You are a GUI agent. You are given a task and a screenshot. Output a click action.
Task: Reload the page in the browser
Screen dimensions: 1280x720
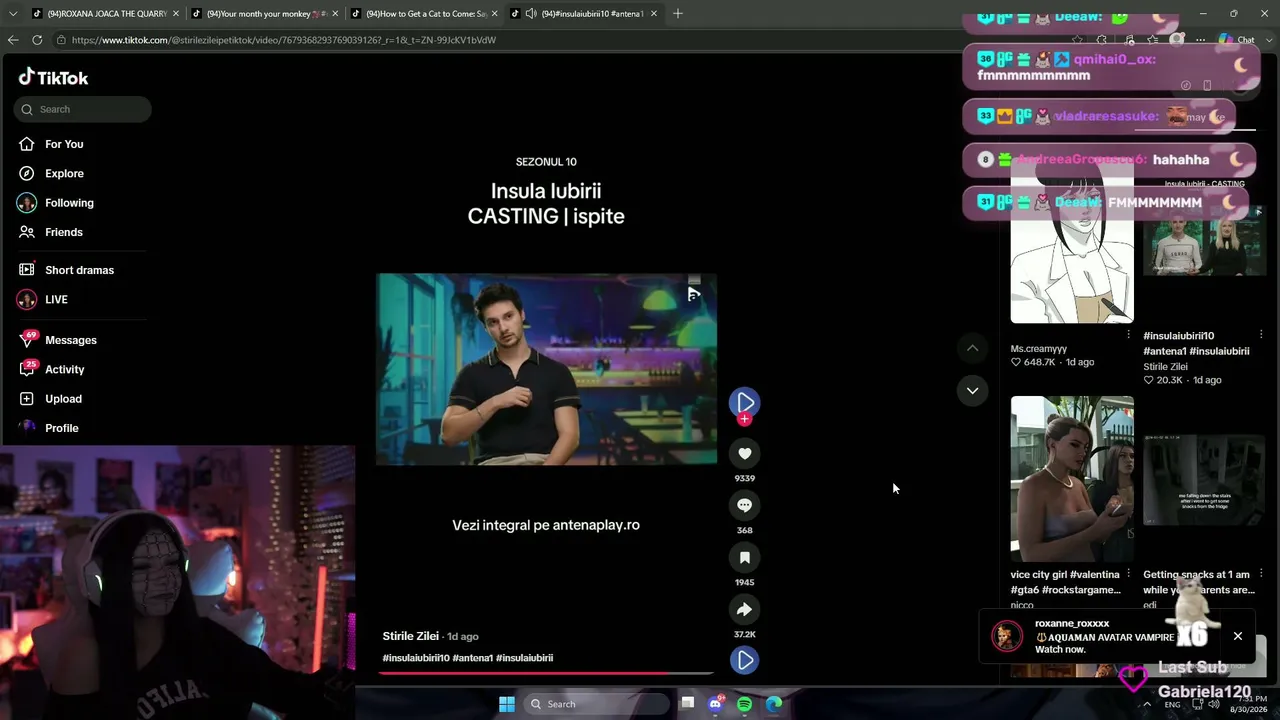pos(37,40)
